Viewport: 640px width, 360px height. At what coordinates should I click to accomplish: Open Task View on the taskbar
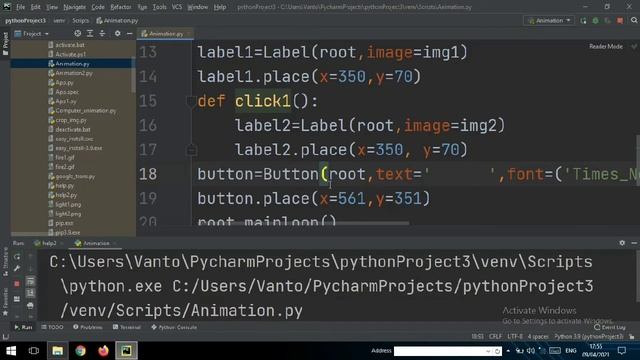[34, 351]
